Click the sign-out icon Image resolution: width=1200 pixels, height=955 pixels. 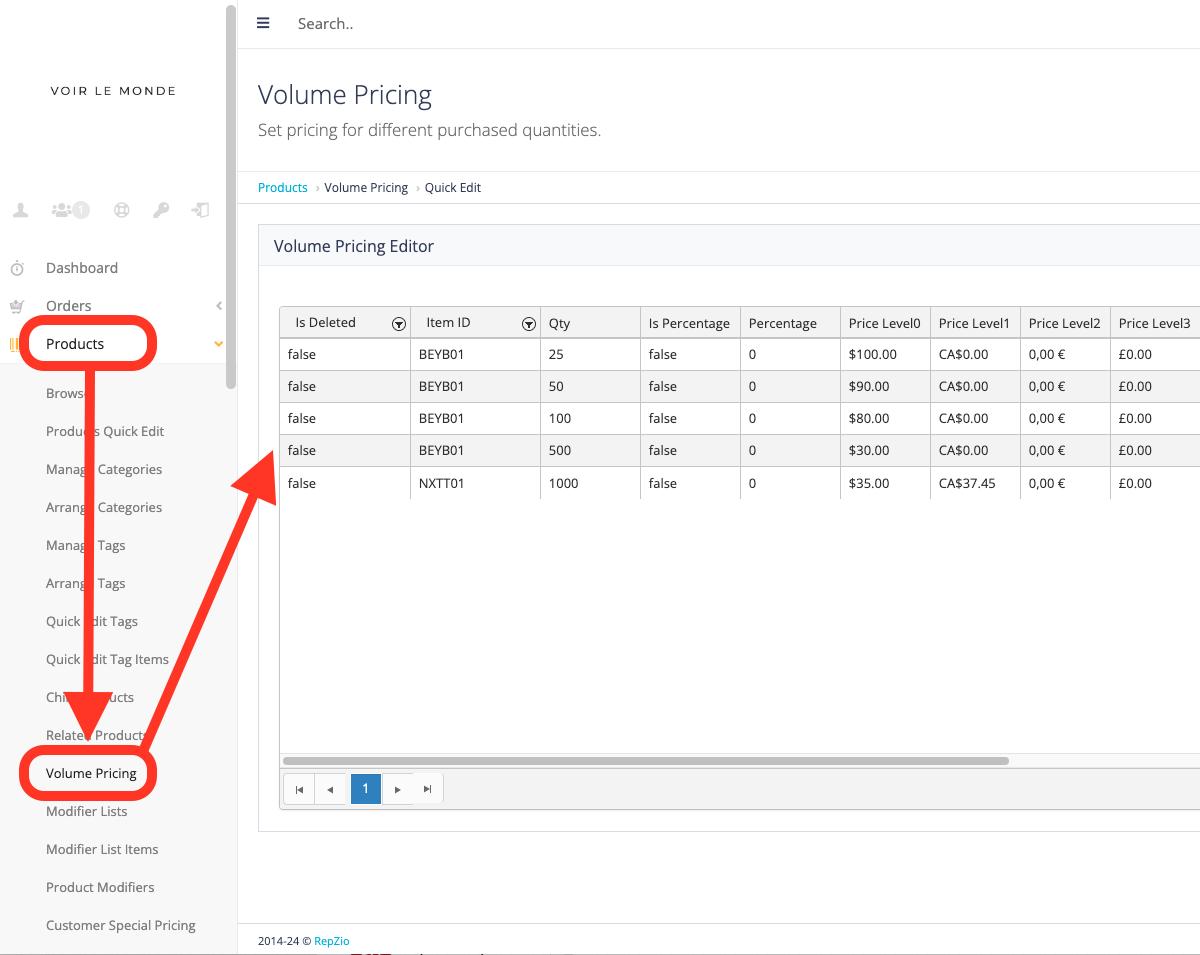(x=201, y=210)
